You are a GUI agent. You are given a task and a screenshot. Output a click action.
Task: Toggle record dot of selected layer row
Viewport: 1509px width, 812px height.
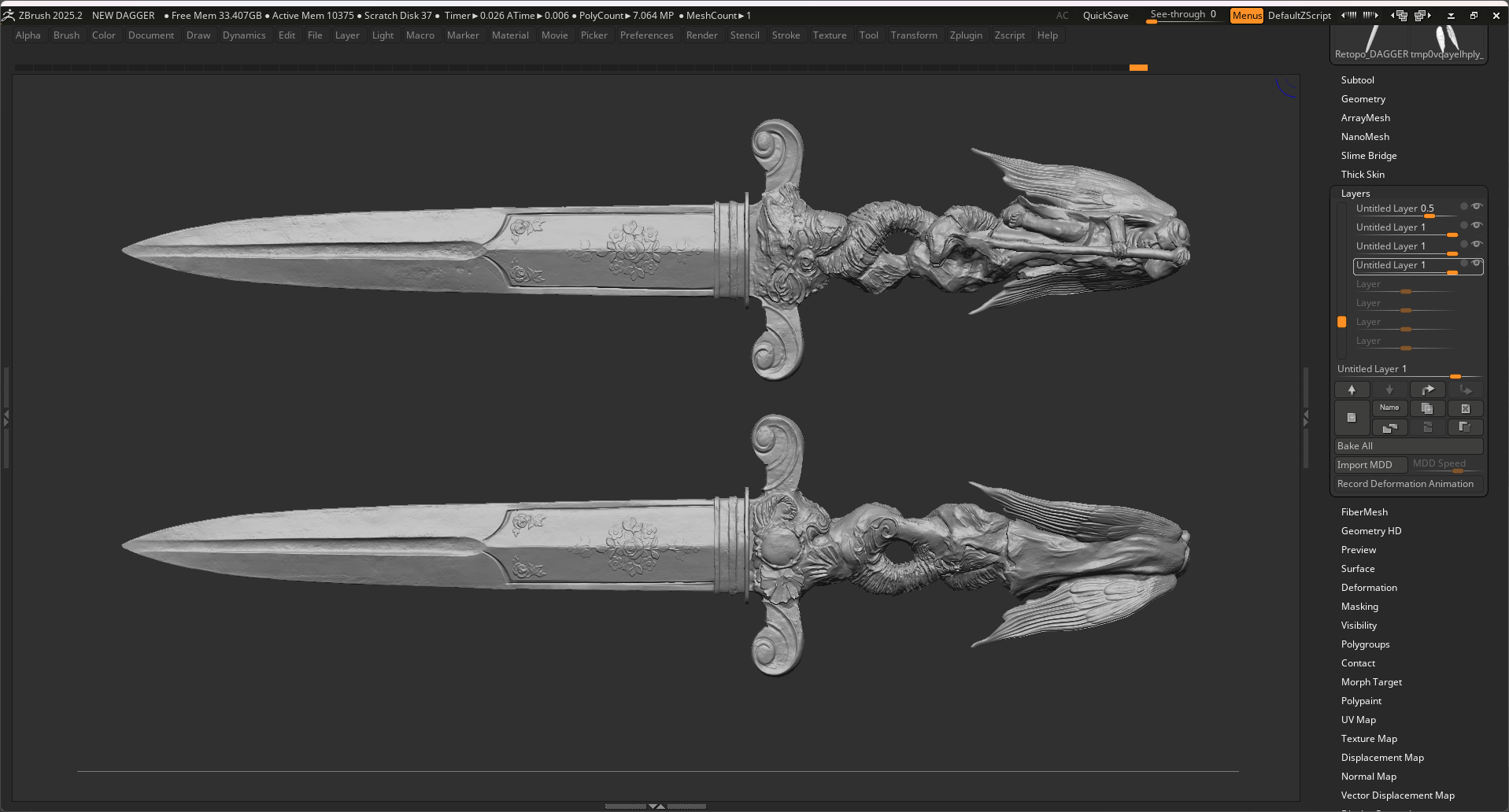coord(1464,263)
